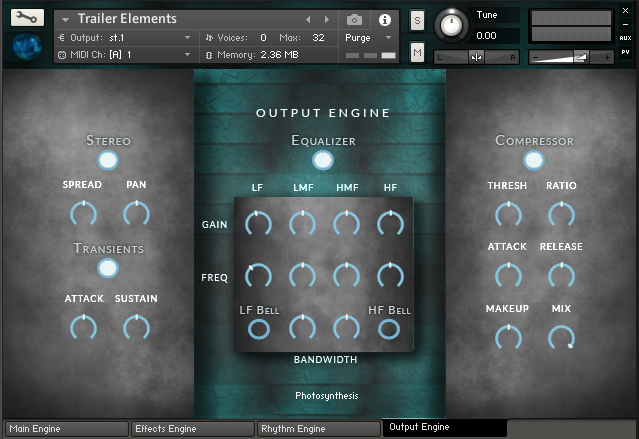Click the LMF Bandwidth knob

(x=302, y=327)
